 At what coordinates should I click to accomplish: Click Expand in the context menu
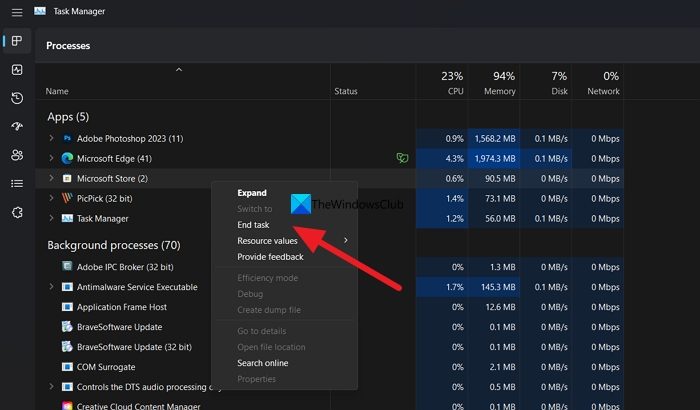click(x=251, y=193)
